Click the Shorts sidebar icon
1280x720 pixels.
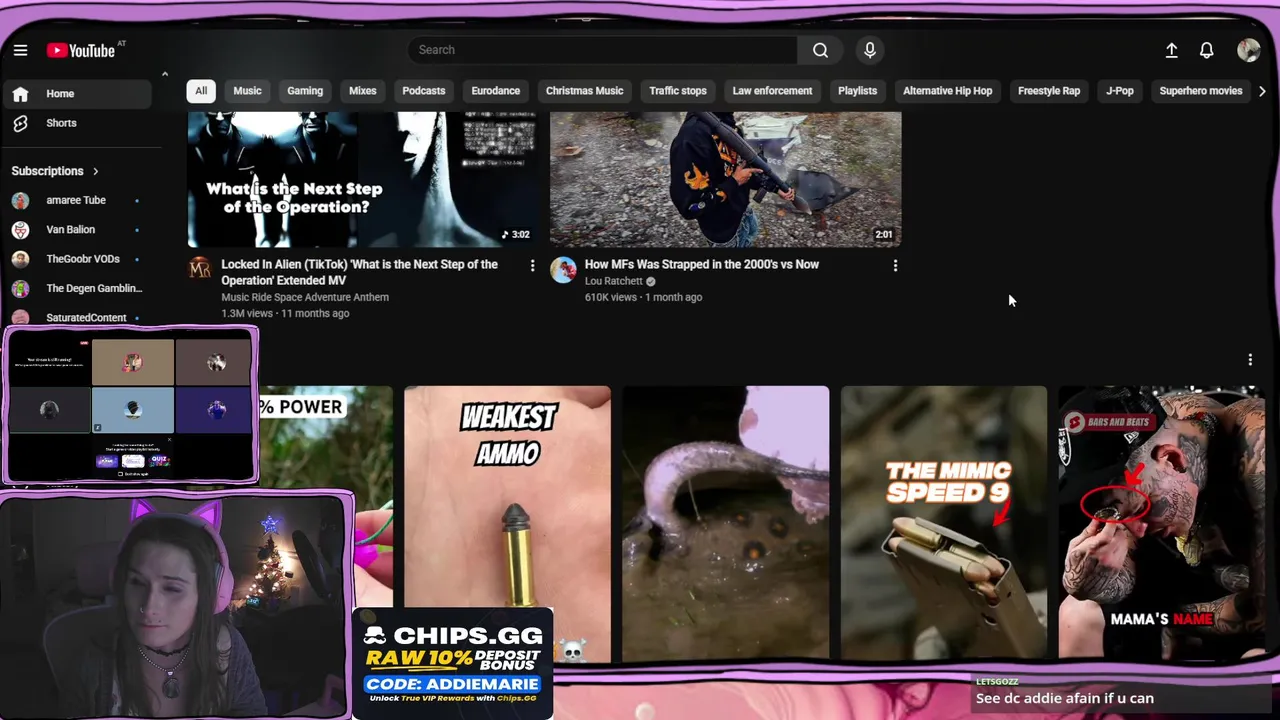pos(20,123)
